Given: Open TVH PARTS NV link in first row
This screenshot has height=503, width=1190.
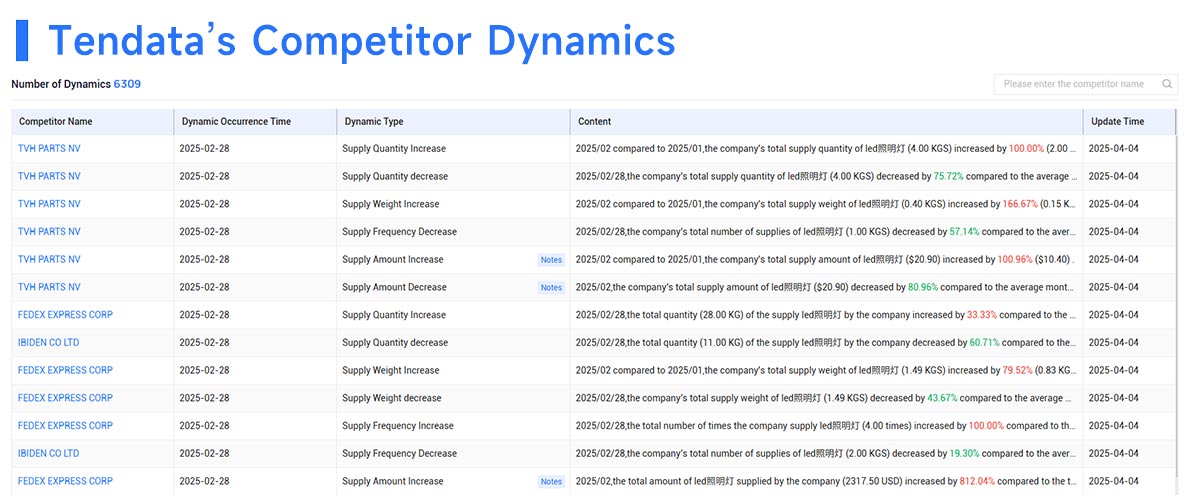Looking at the screenshot, I should click(49, 149).
